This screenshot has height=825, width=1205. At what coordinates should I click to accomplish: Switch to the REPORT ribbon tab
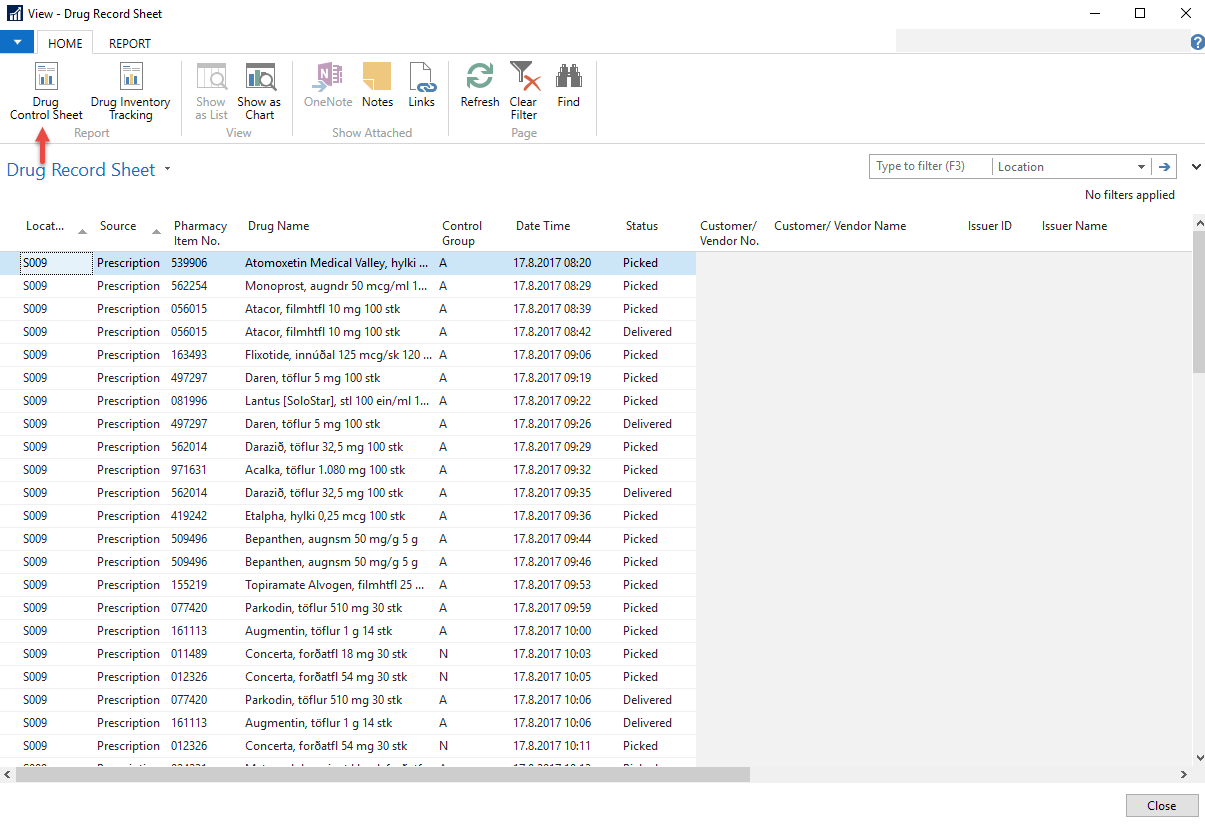(130, 43)
